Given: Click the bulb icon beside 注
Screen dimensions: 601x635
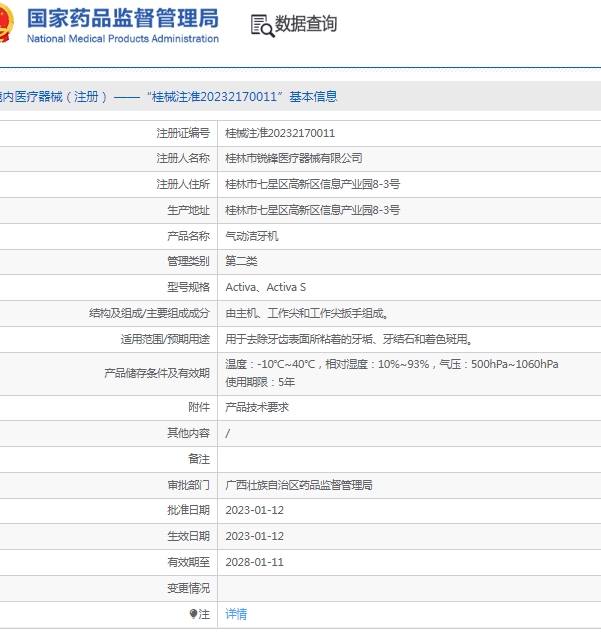Looking at the screenshot, I should pos(193,614).
